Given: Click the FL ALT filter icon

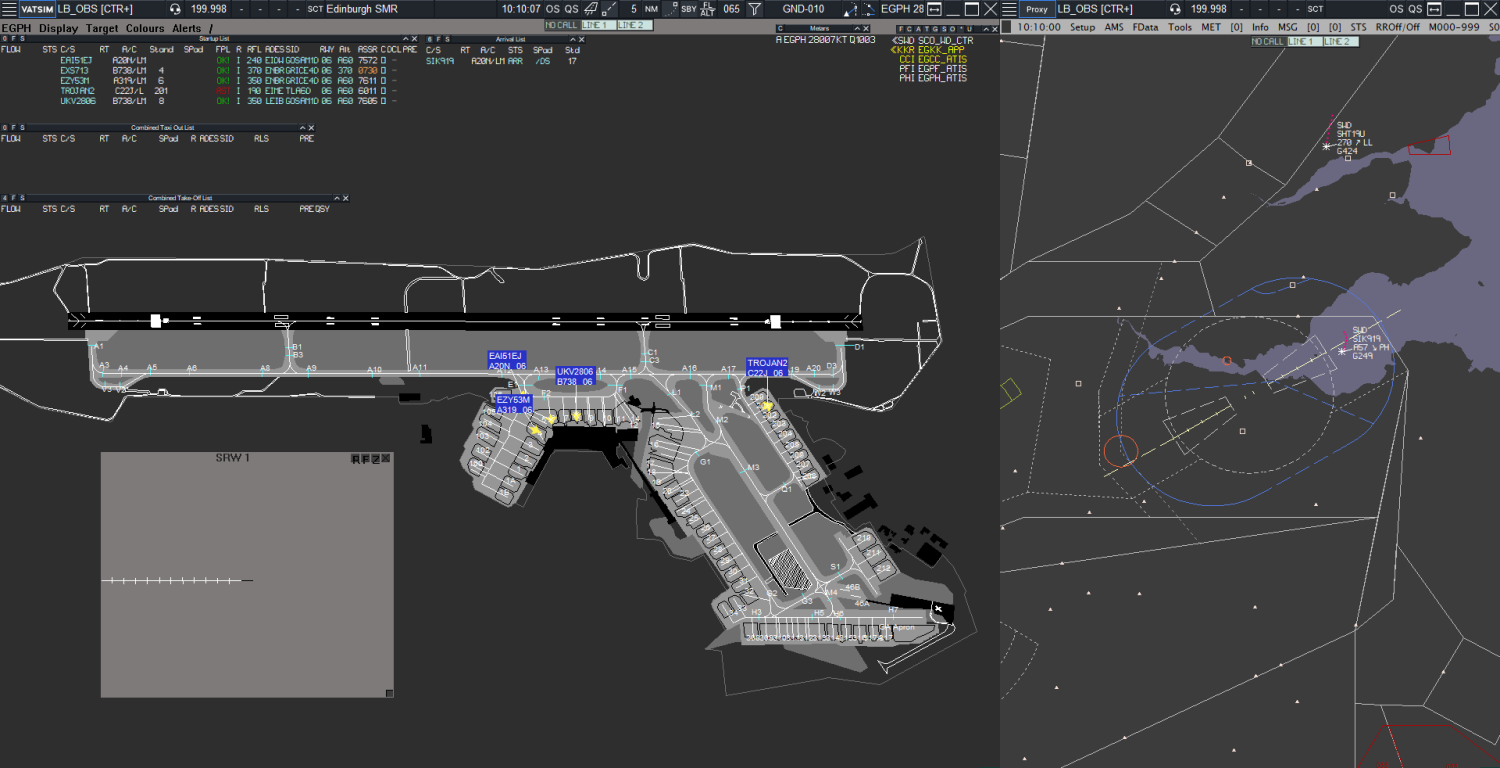Looking at the screenshot, I should coord(707,9).
